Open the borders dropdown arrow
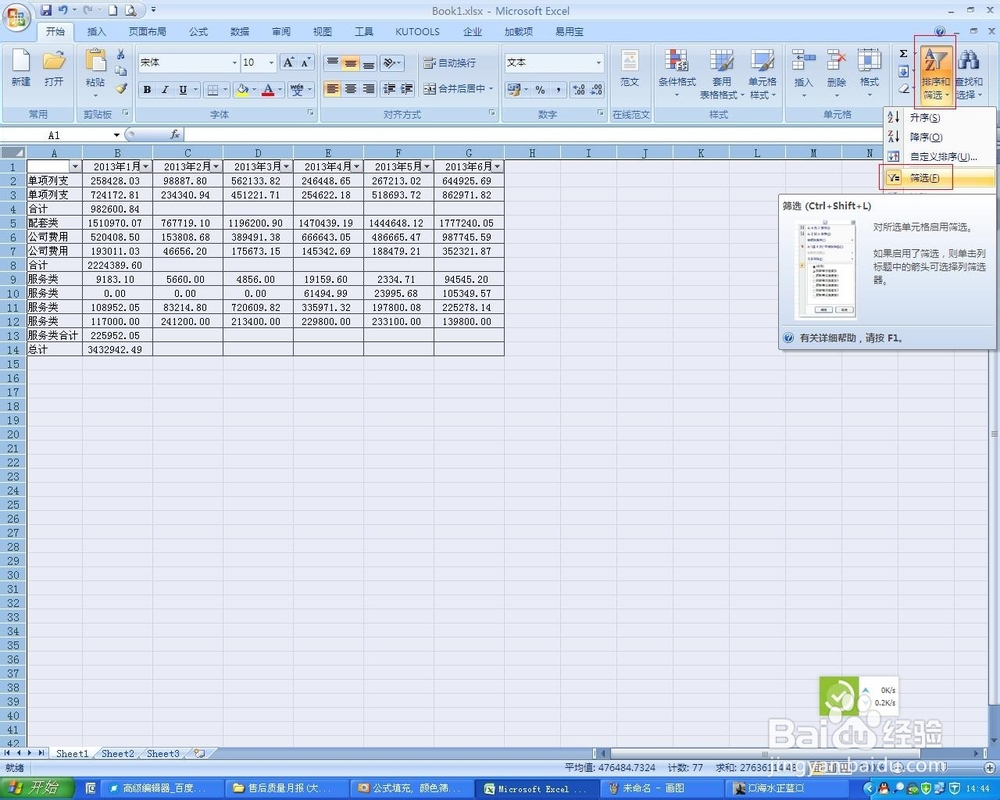 225,90
